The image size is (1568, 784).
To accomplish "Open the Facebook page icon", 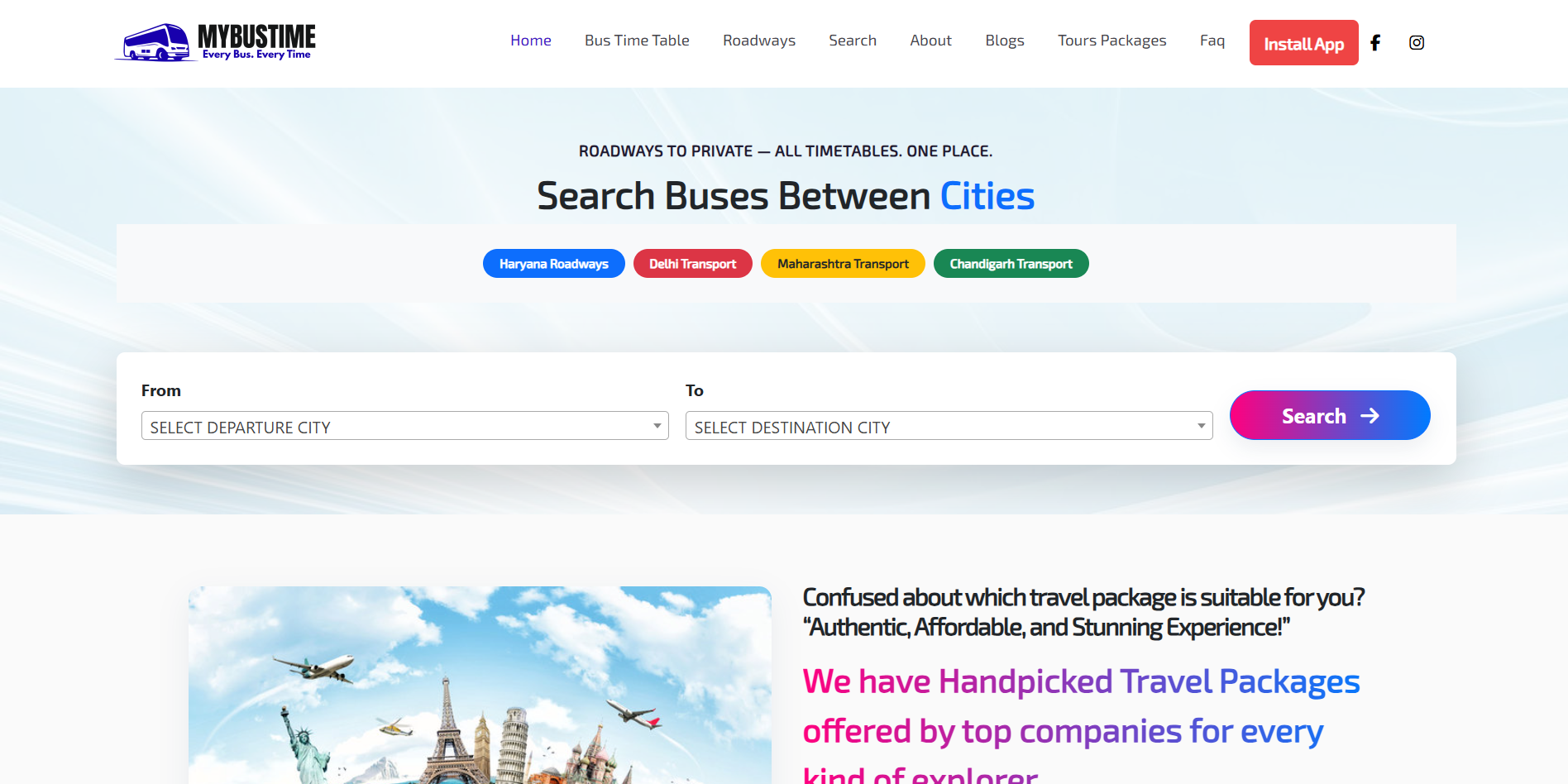I will tap(1375, 42).
